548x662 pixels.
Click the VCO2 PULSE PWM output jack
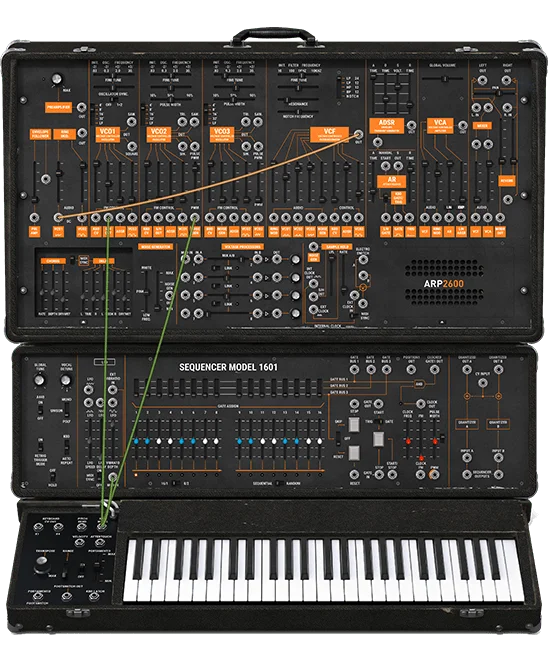click(x=195, y=147)
